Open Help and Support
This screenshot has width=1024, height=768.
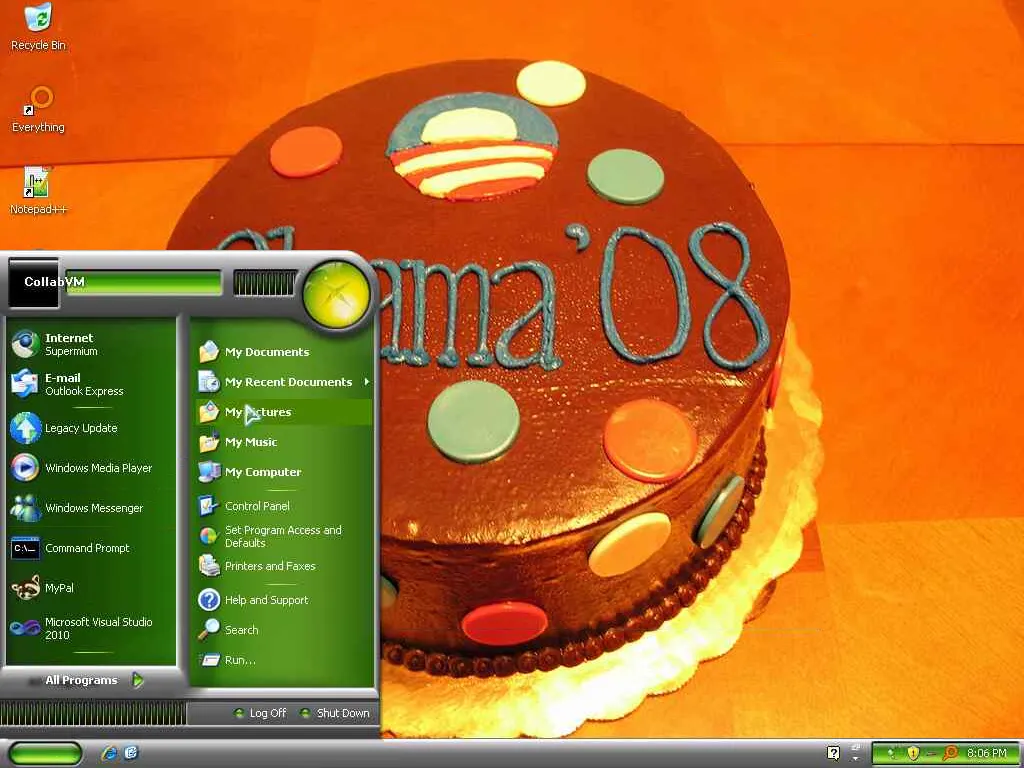283,600
